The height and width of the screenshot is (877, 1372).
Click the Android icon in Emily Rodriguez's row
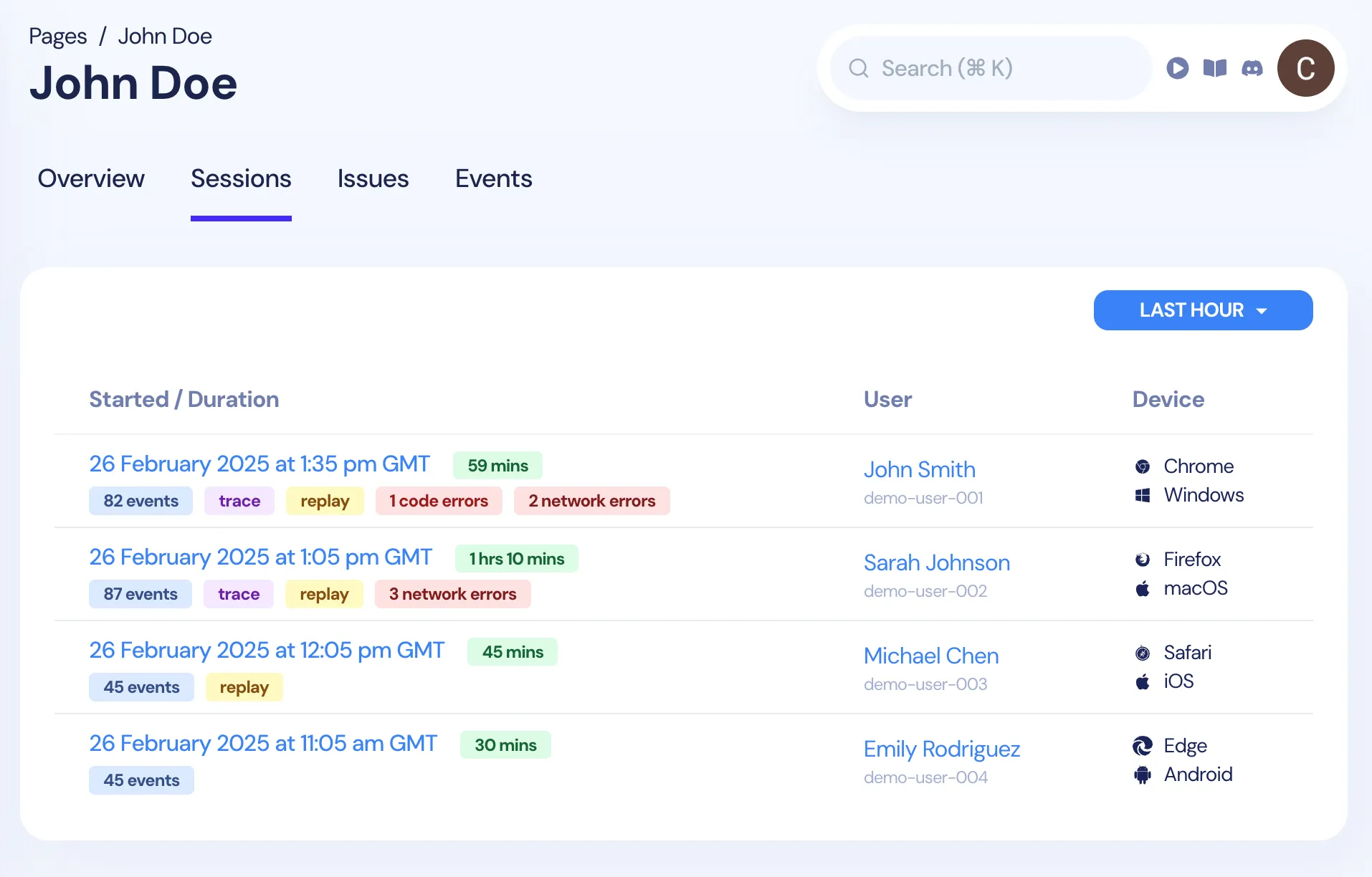[1143, 775]
